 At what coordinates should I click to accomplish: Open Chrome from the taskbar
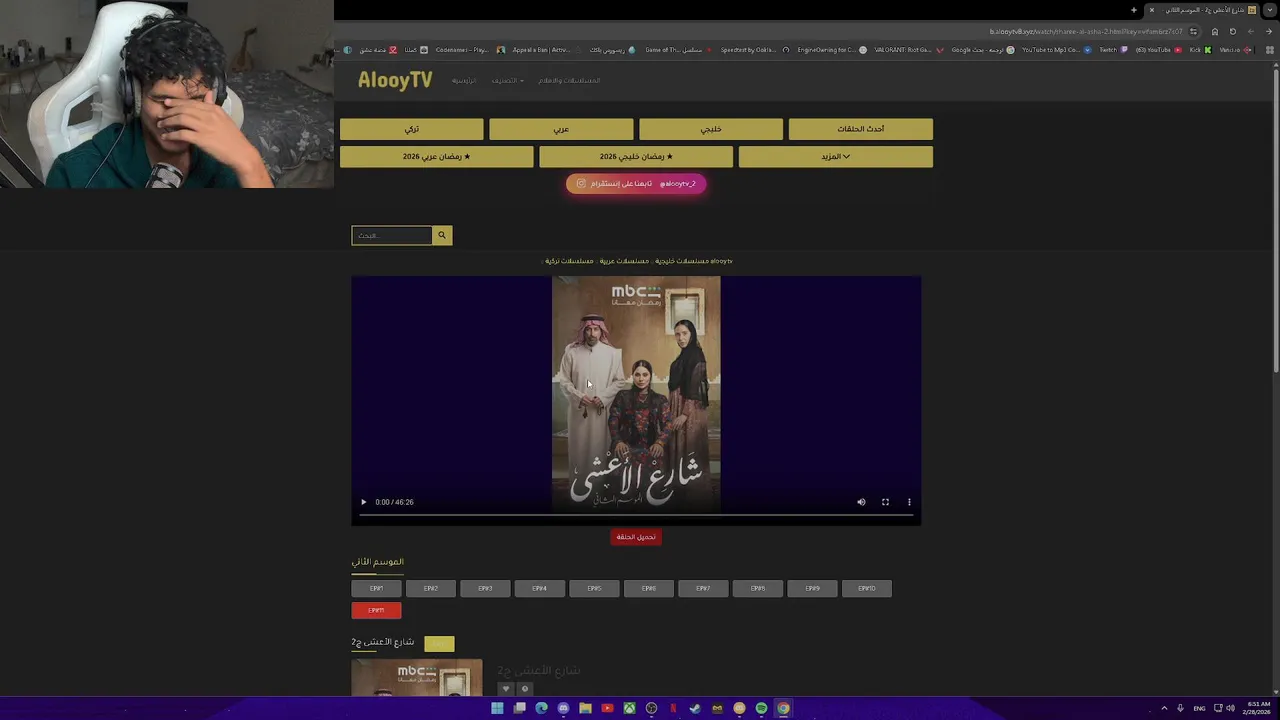[x=783, y=708]
